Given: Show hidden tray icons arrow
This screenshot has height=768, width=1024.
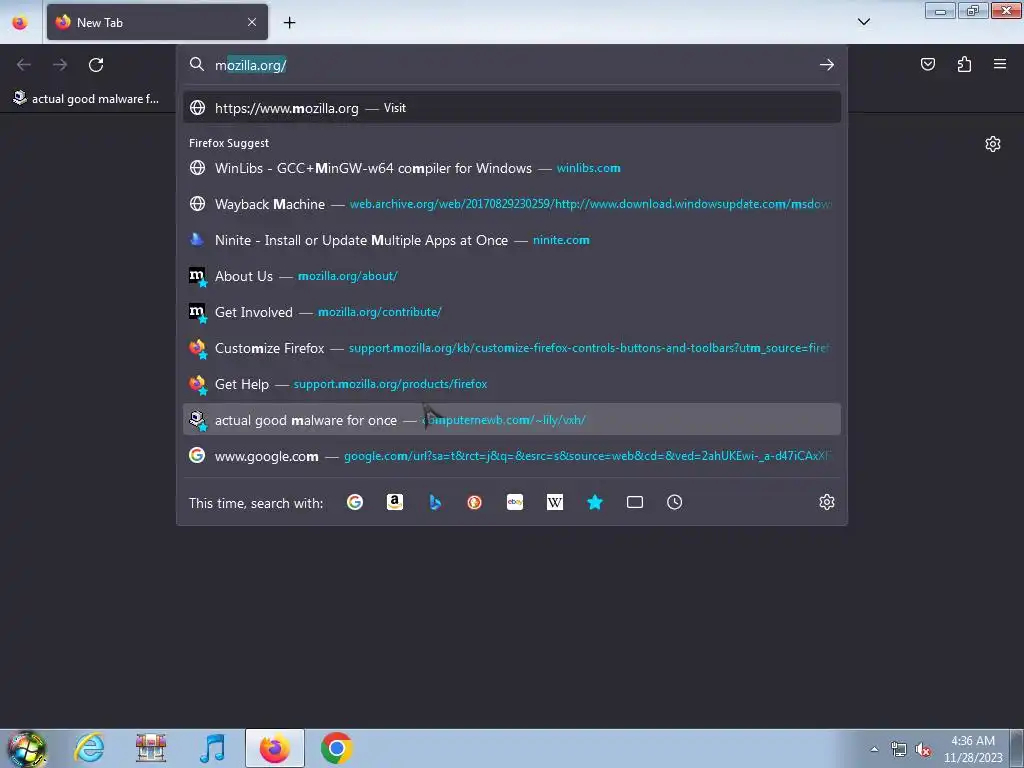Looking at the screenshot, I should click(x=874, y=749).
